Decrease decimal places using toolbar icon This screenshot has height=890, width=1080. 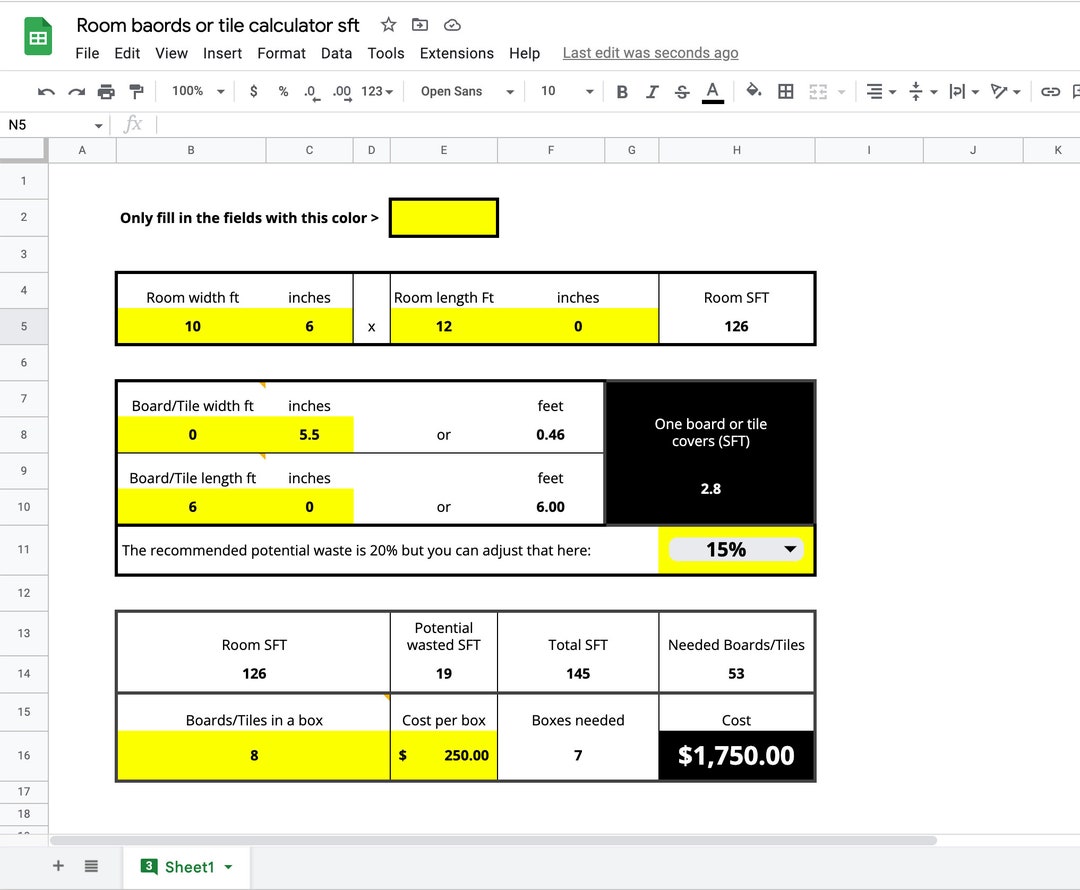311,91
